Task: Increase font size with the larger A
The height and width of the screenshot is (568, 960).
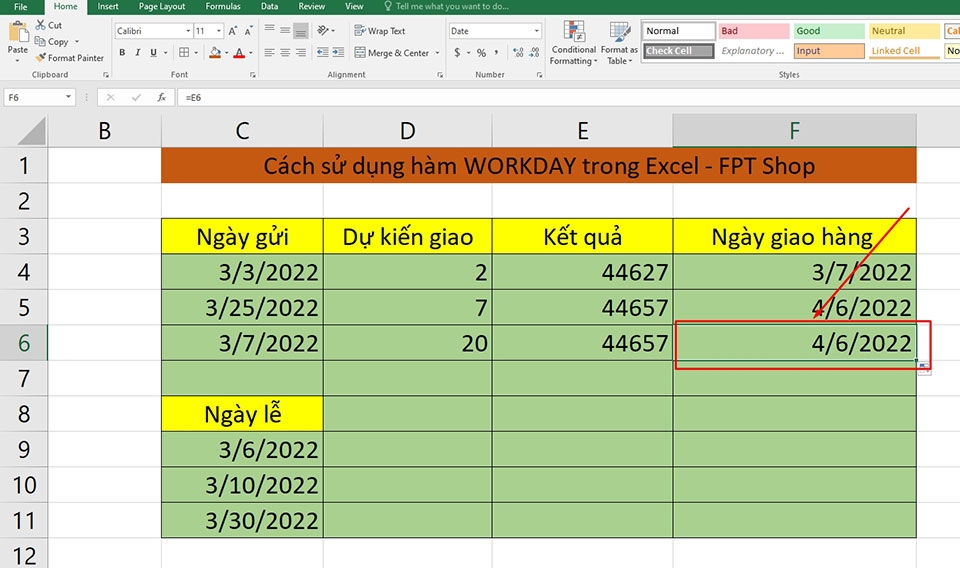Action: pos(233,31)
